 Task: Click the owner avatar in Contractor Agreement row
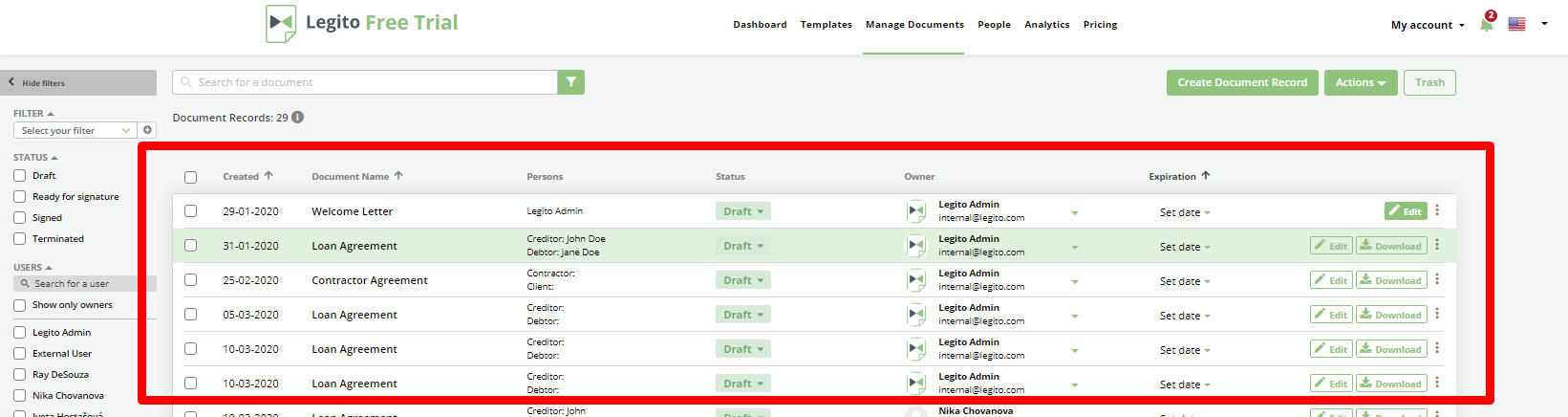pyautogui.click(x=916, y=280)
